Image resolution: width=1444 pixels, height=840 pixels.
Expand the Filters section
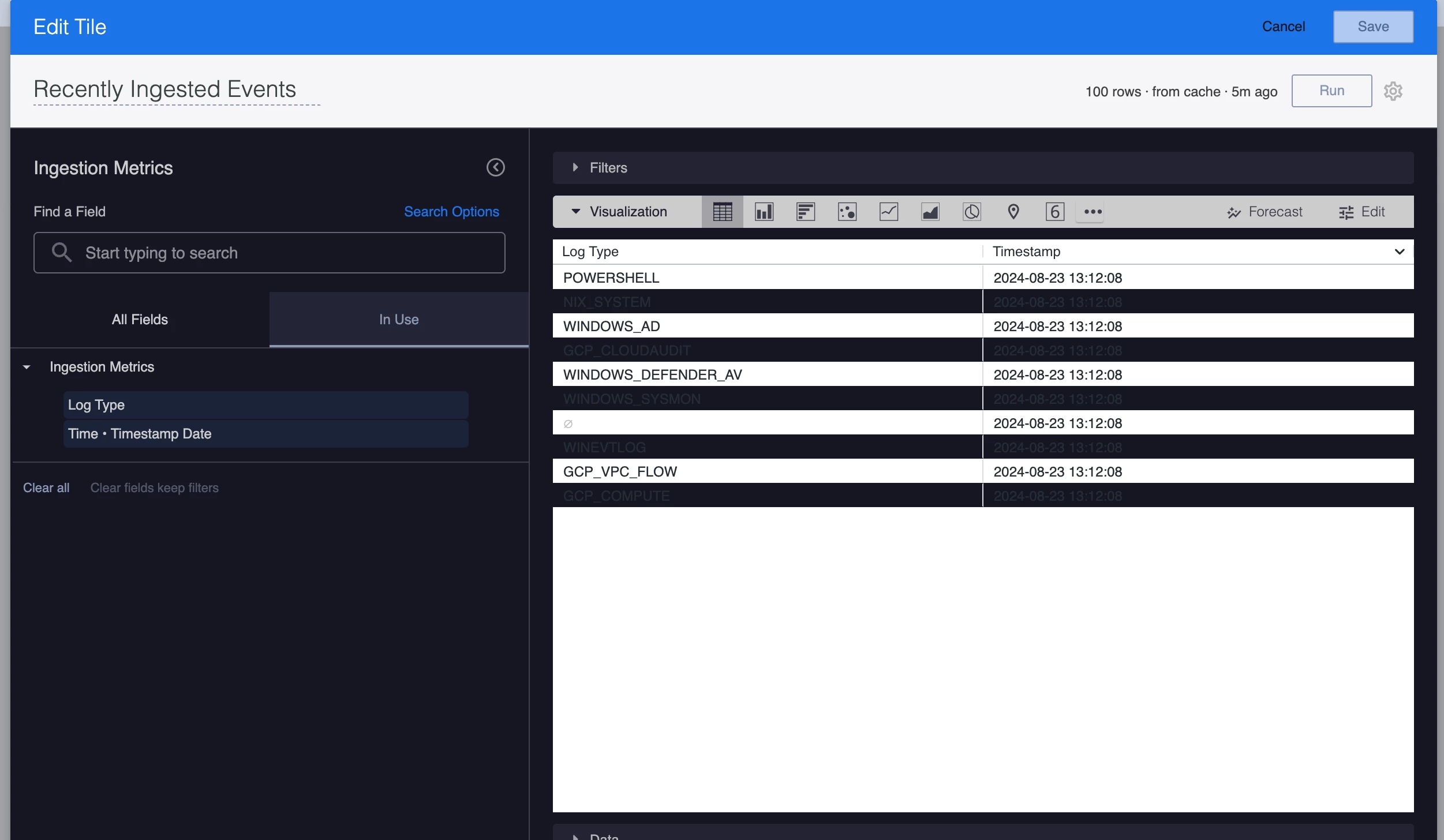(x=983, y=168)
